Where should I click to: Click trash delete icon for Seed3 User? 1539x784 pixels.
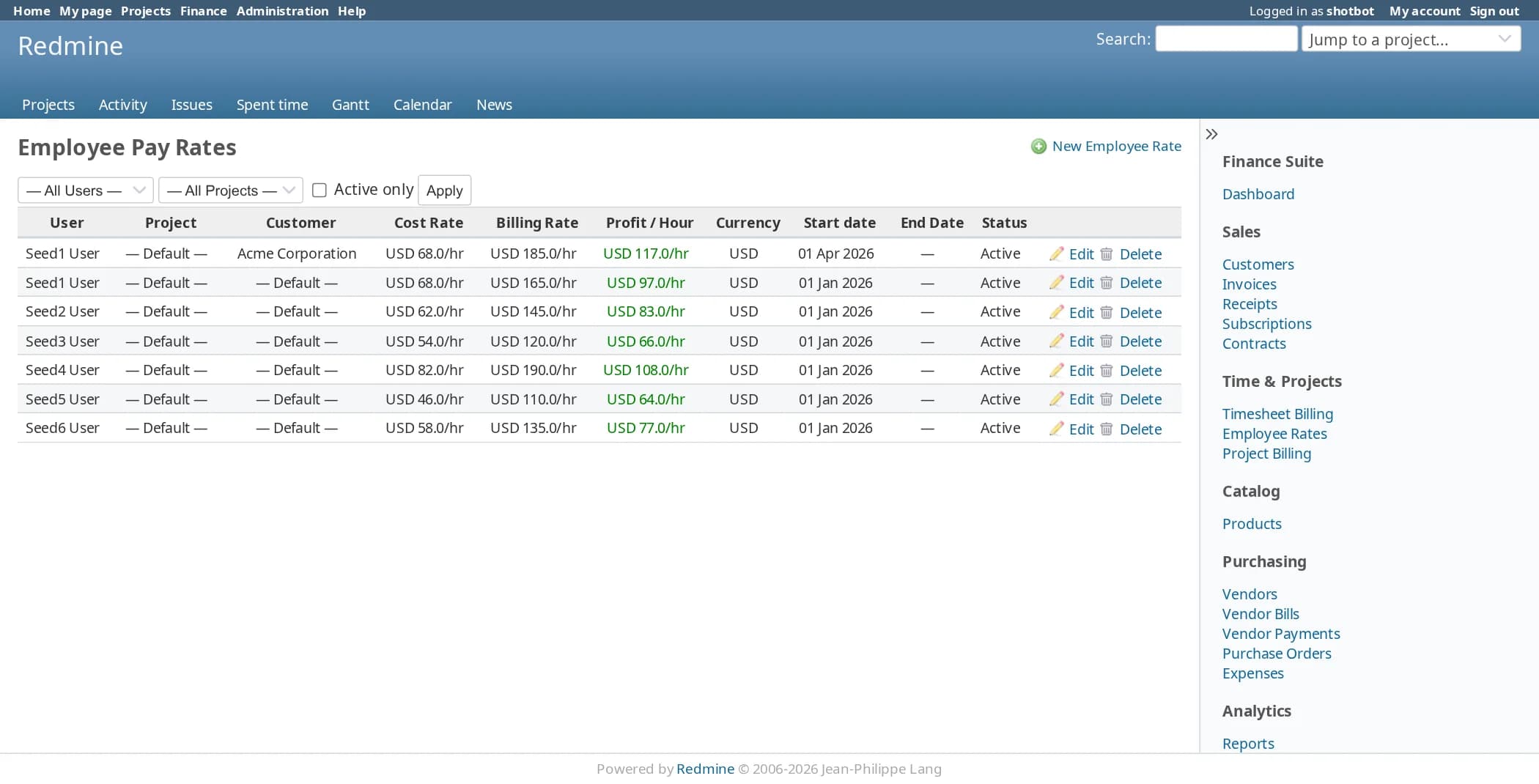click(1107, 341)
